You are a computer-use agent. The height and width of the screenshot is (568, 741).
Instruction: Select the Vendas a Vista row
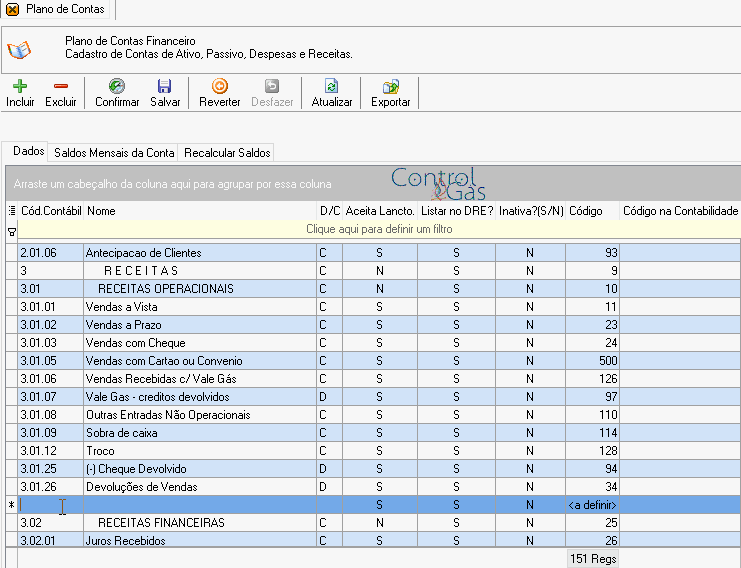(x=373, y=307)
